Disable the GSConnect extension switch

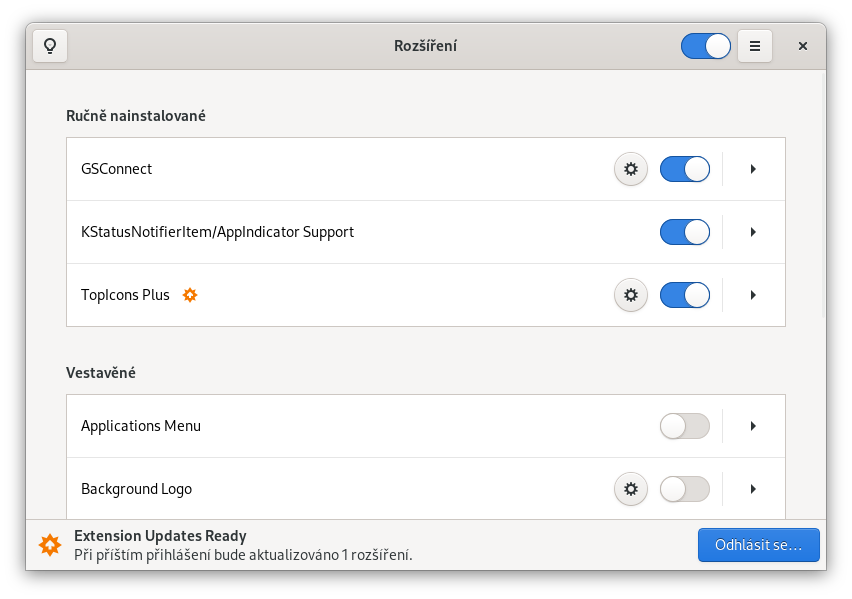click(685, 169)
